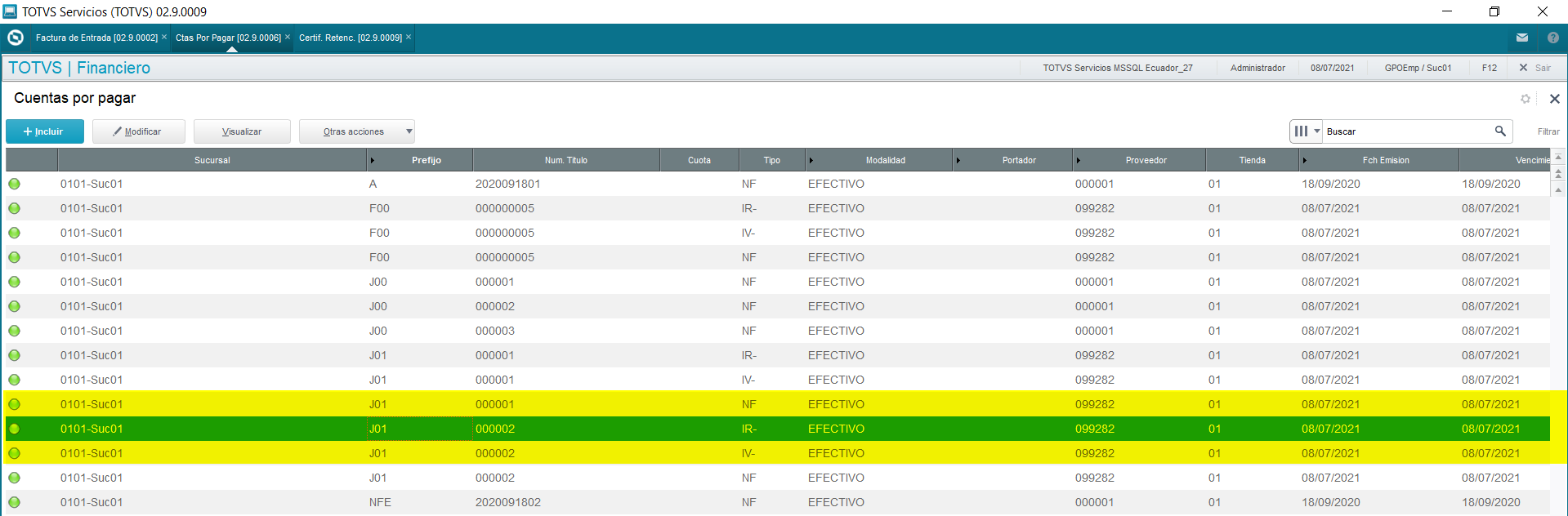Viewport: 1568px width, 516px height.
Task: Click the Cuota column header
Action: coord(699,160)
